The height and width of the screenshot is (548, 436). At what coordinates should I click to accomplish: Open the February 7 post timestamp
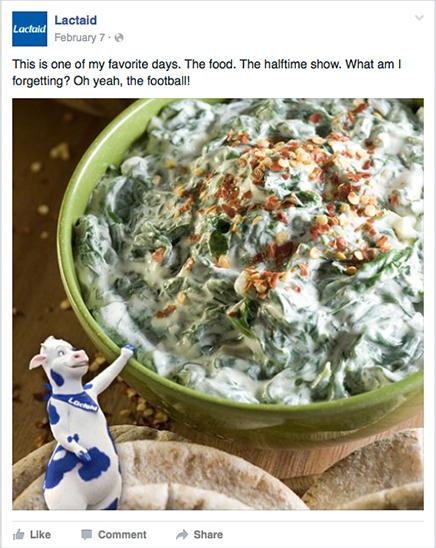point(80,37)
